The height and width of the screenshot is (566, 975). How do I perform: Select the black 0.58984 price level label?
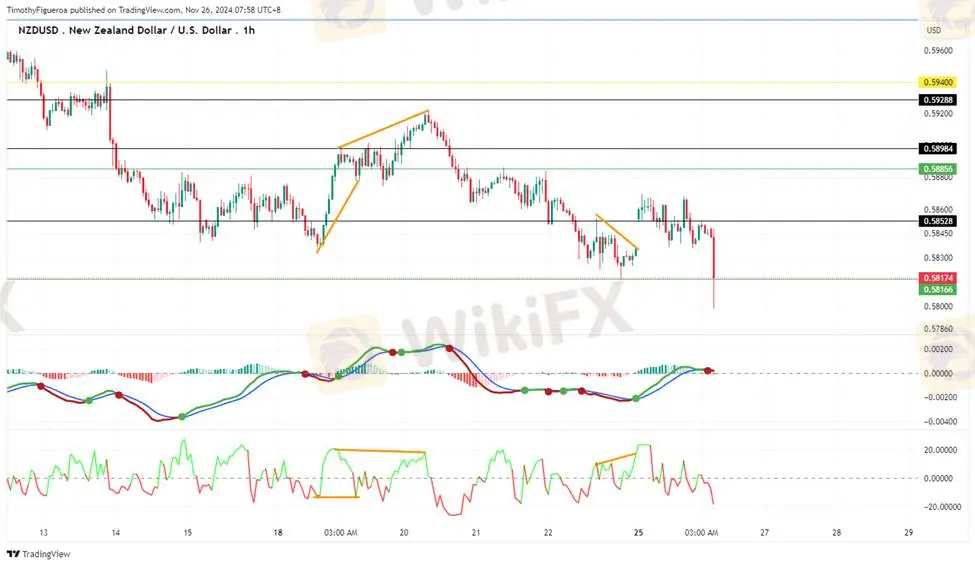point(938,148)
